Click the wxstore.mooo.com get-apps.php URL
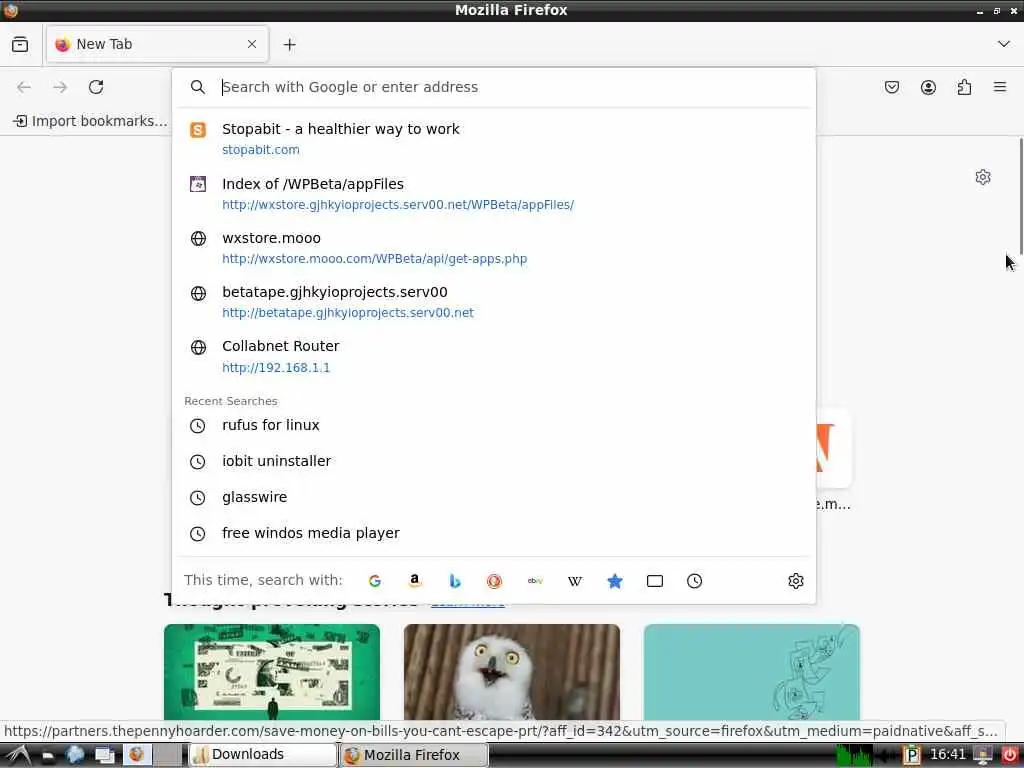The width and height of the screenshot is (1024, 768). point(374,259)
